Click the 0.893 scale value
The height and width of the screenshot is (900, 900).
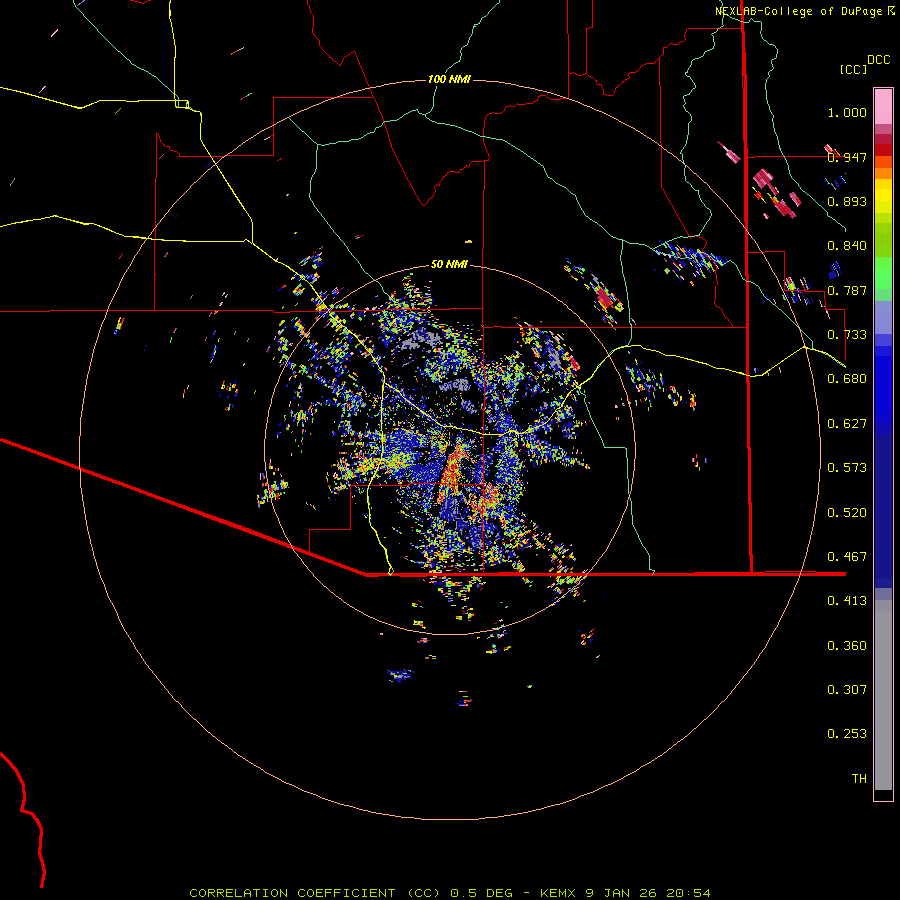pyautogui.click(x=847, y=201)
